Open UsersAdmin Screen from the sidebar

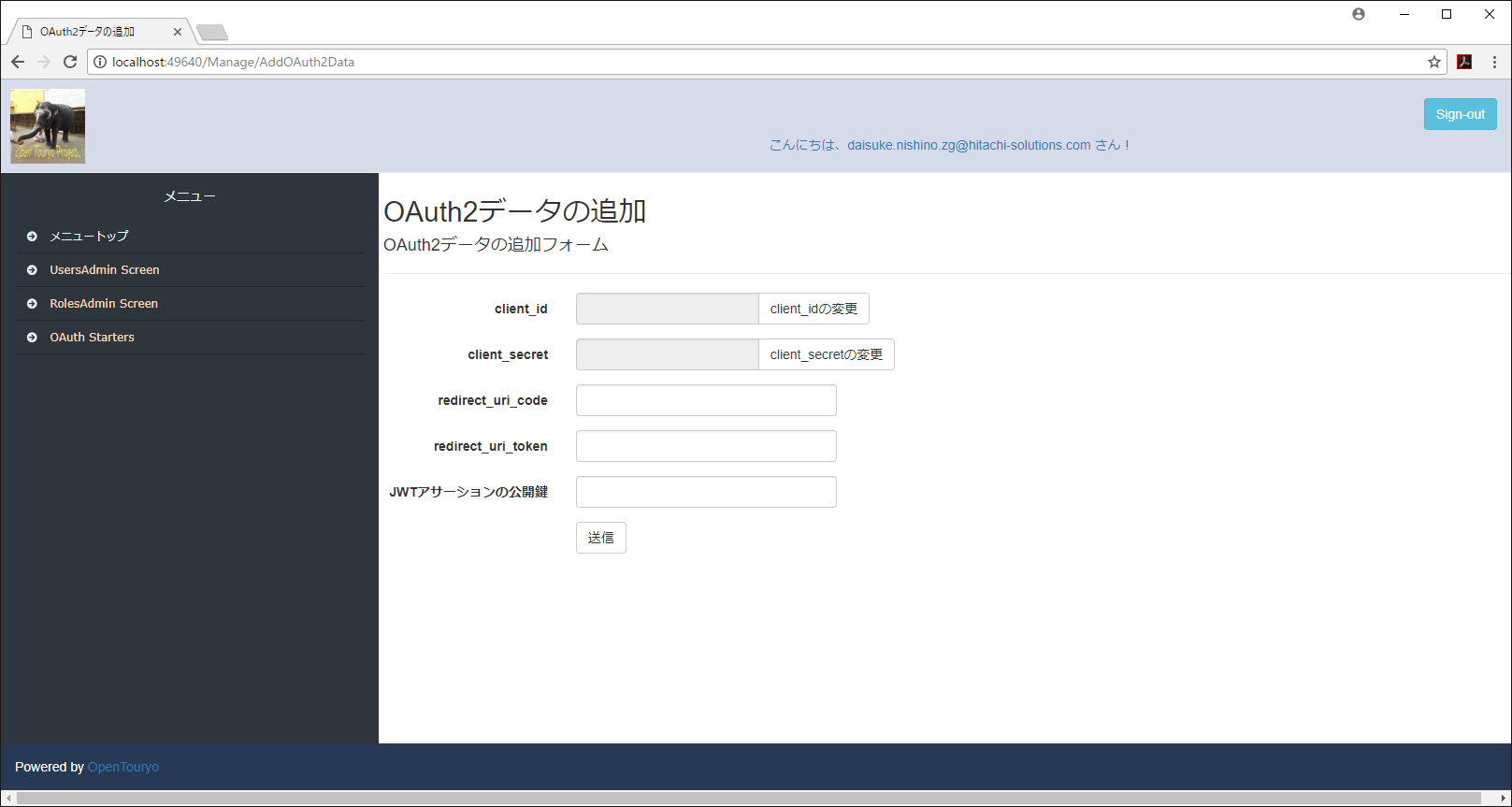click(104, 270)
